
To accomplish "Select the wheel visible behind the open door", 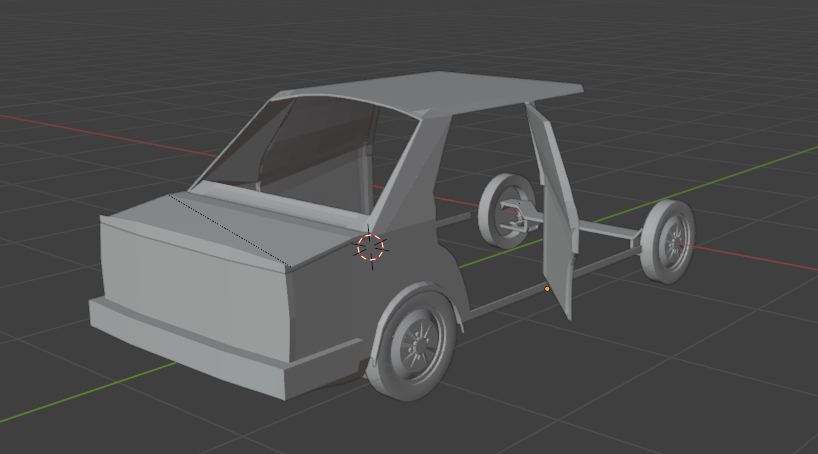I will click(x=508, y=211).
